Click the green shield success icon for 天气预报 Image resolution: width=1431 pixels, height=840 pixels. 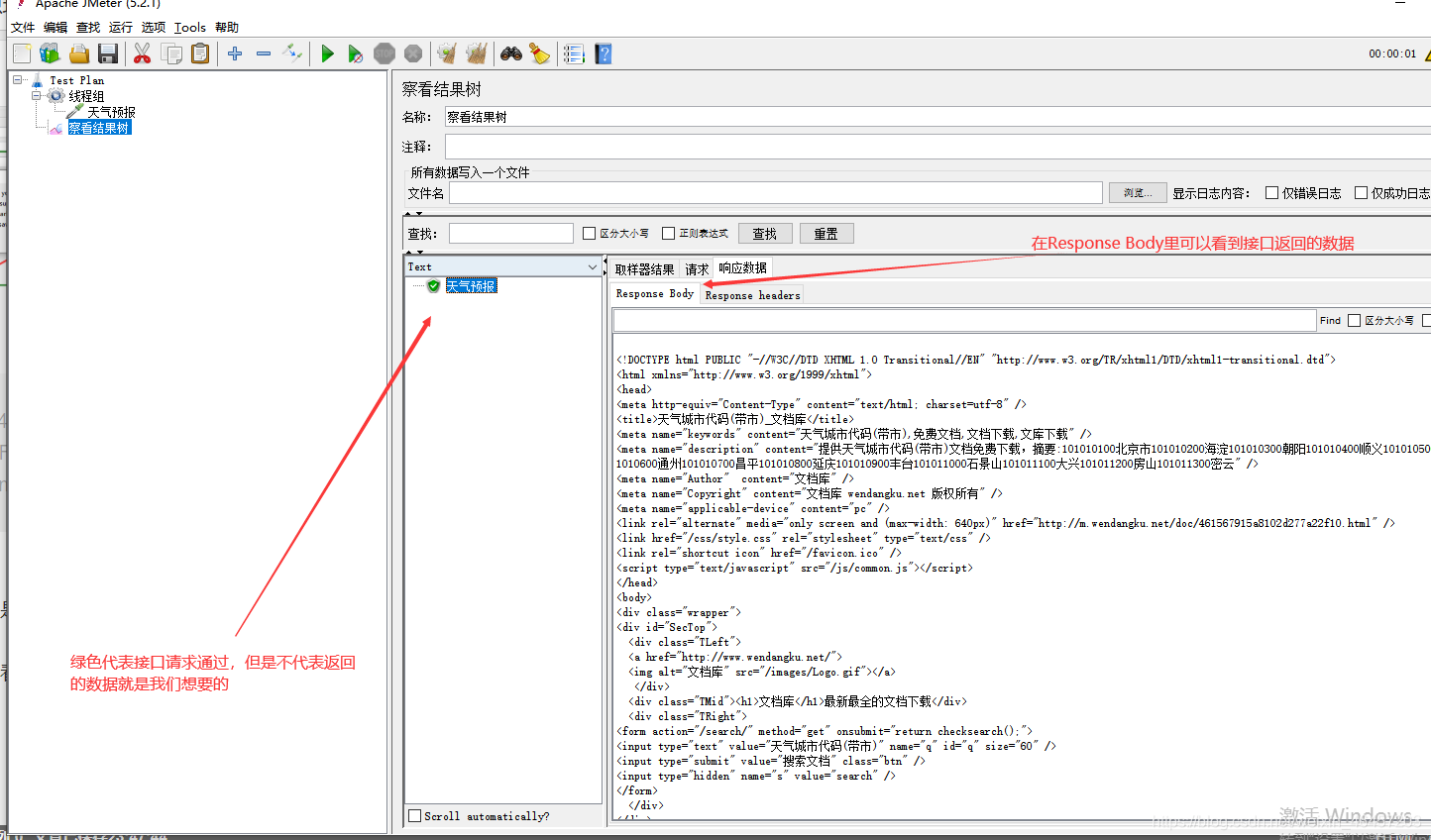pos(433,286)
